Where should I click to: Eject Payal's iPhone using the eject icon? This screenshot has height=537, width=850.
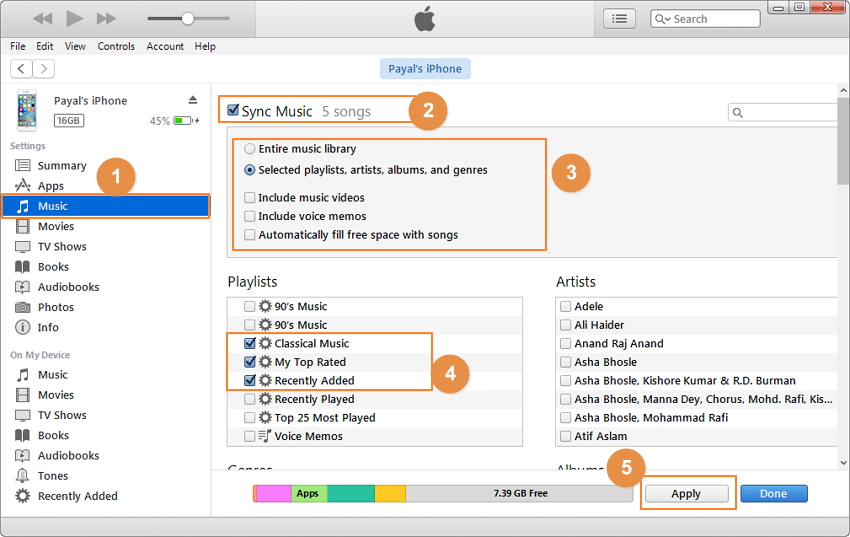193,100
